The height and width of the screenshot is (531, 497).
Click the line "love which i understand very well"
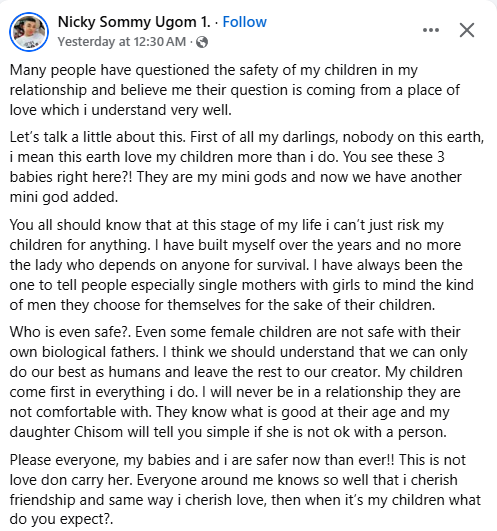coord(121,110)
